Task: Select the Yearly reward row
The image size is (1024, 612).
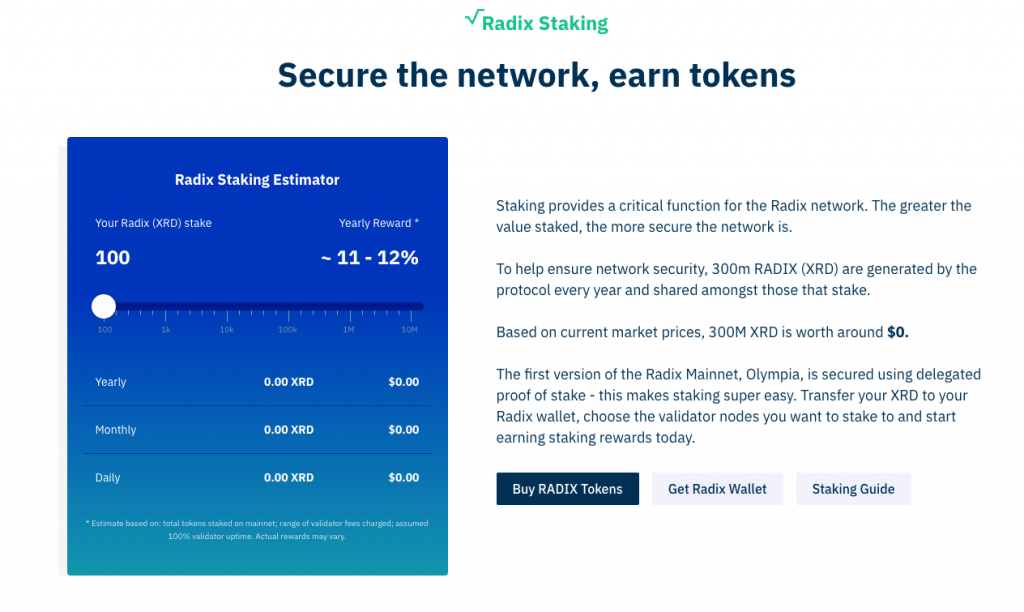Action: [257, 381]
